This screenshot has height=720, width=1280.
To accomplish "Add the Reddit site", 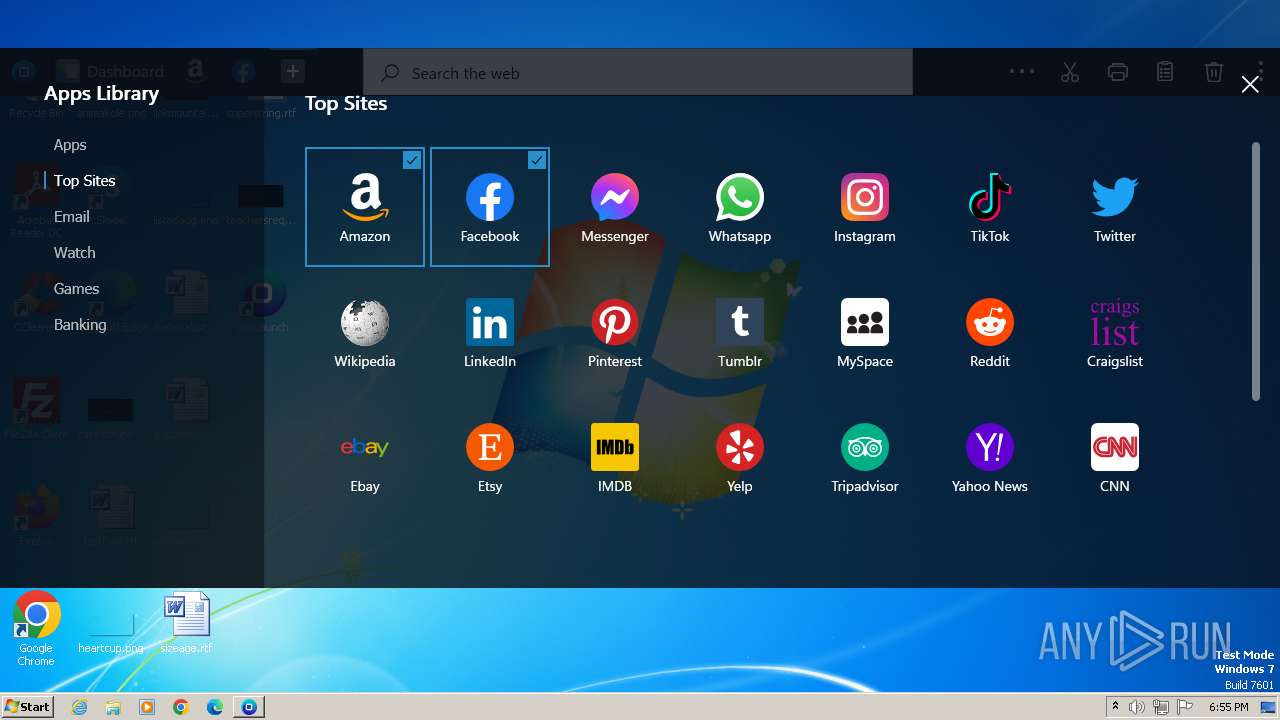I will [990, 332].
